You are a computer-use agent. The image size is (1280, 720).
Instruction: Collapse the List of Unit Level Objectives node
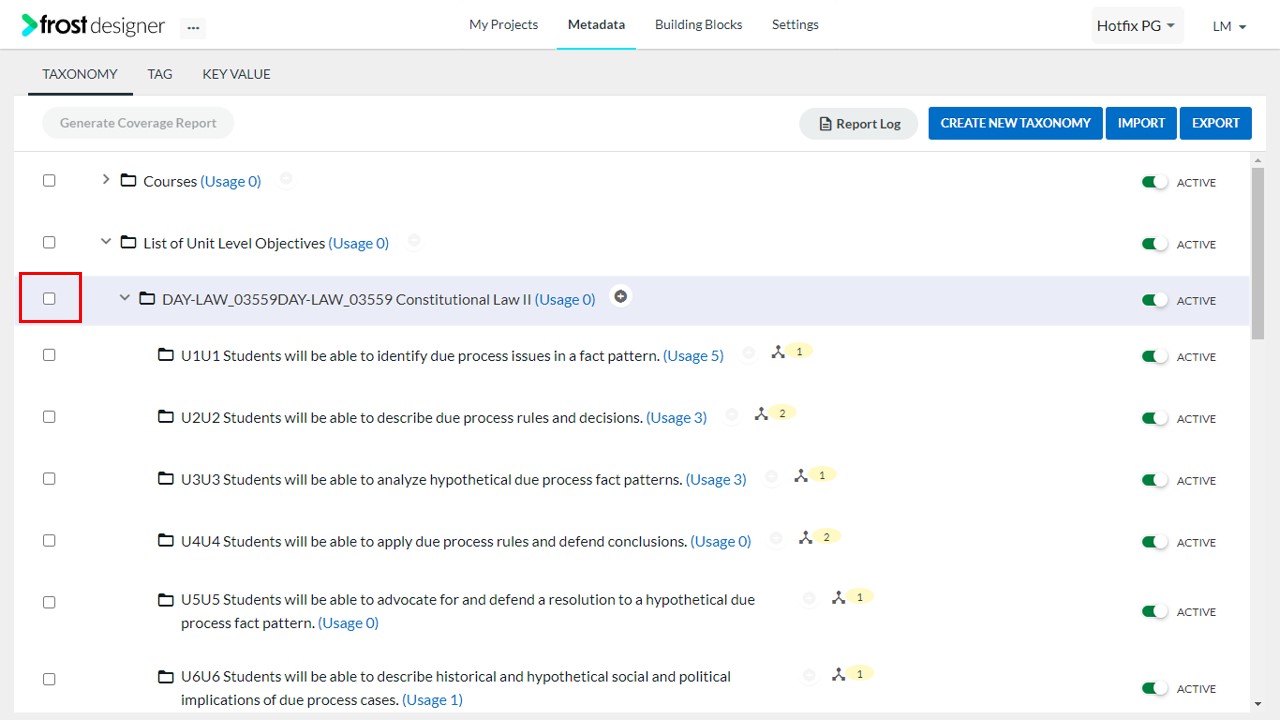tap(106, 242)
